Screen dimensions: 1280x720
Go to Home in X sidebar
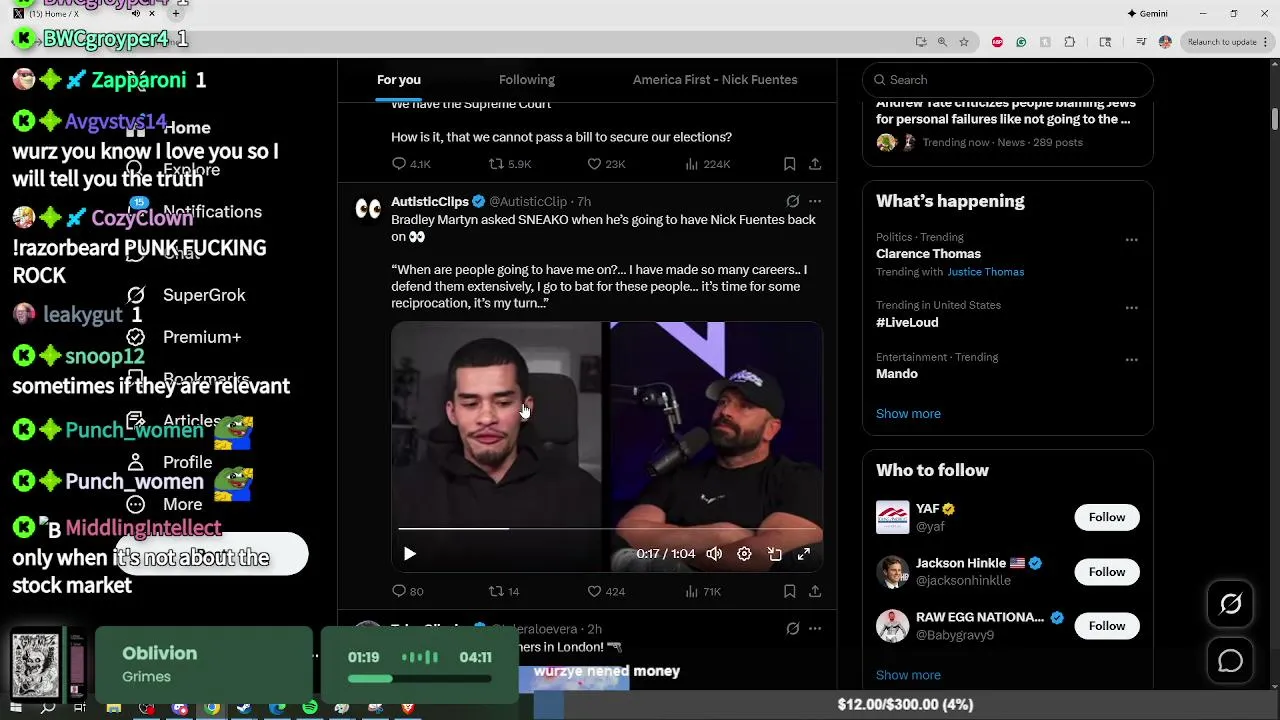click(x=167, y=128)
